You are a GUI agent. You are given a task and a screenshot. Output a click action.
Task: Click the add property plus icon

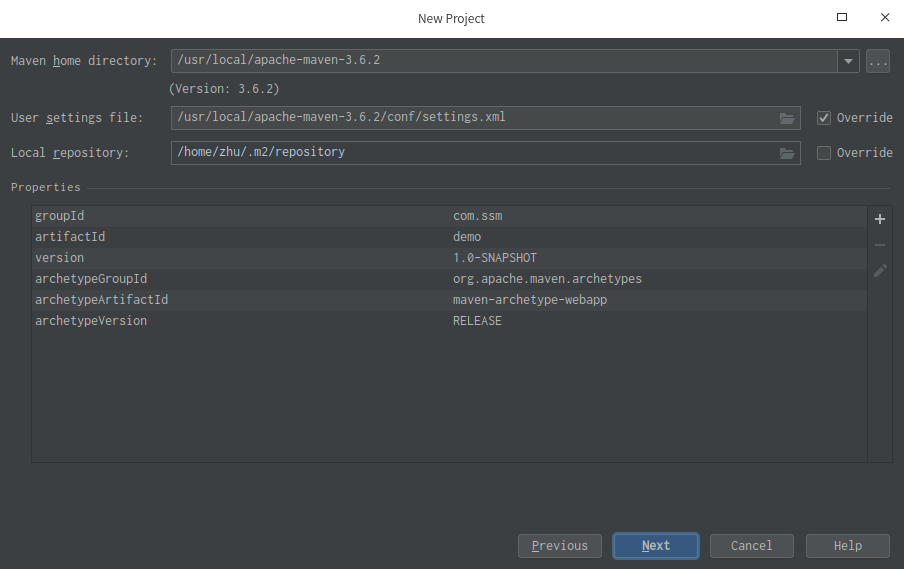click(x=880, y=219)
